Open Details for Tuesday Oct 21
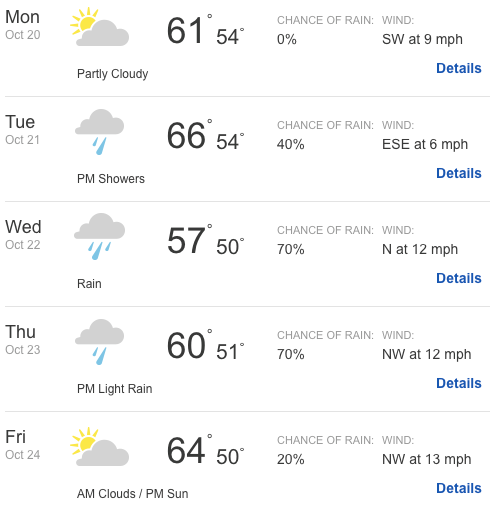 (459, 173)
